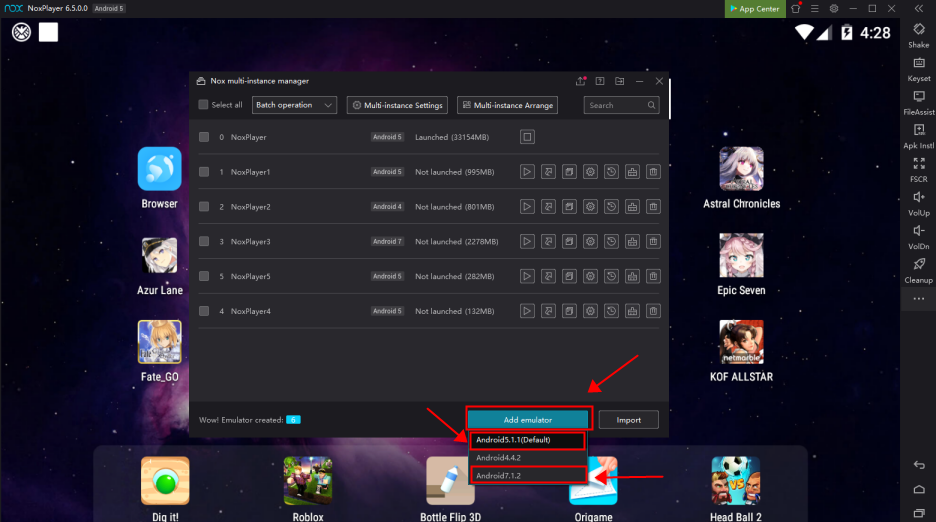Click the manager Search field

pos(621,105)
